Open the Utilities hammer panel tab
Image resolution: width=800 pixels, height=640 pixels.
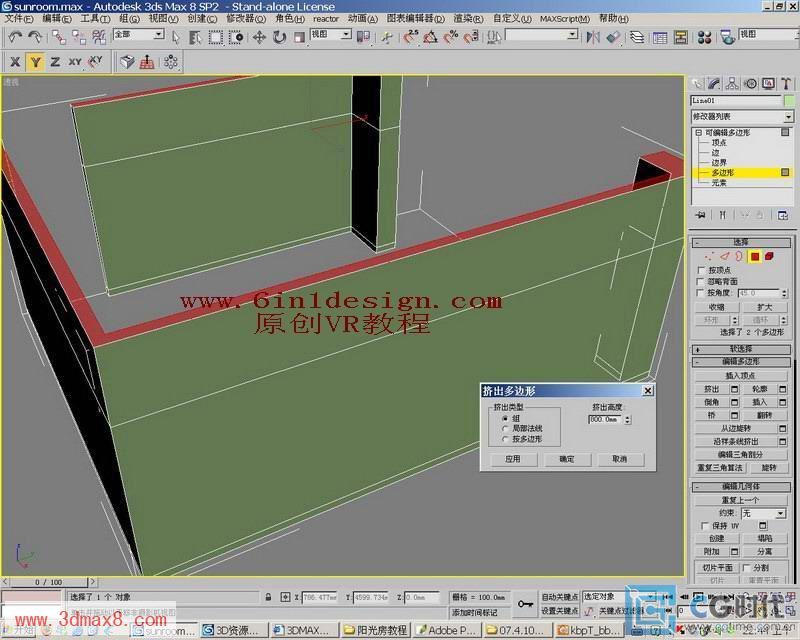click(x=786, y=84)
